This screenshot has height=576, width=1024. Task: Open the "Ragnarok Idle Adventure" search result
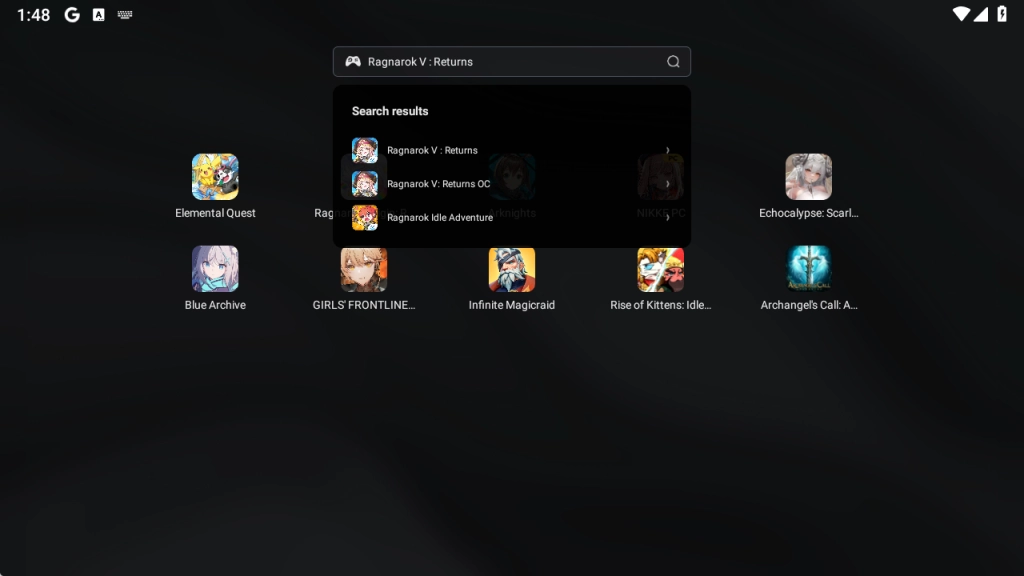click(512, 218)
